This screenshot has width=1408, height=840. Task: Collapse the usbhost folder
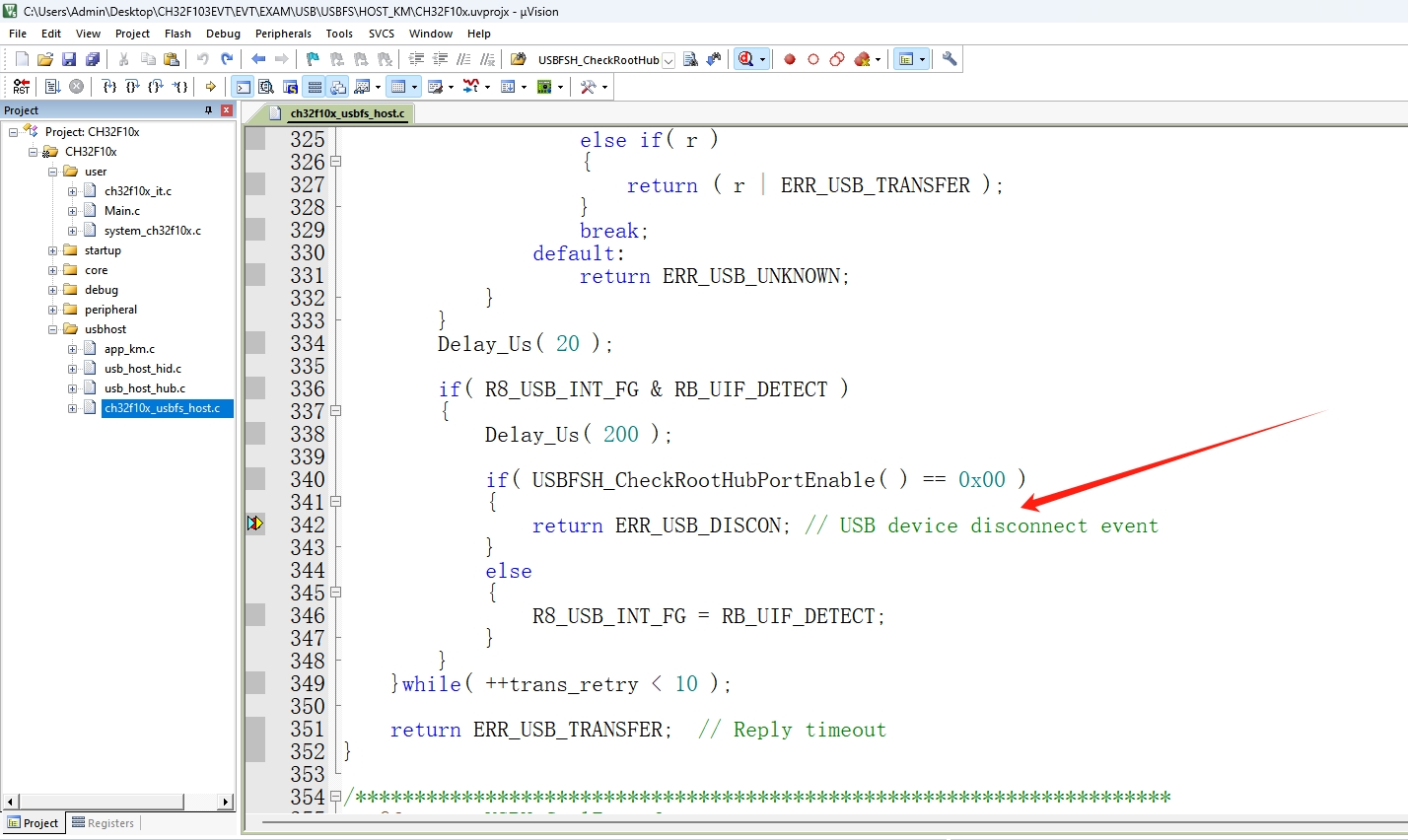(52, 329)
